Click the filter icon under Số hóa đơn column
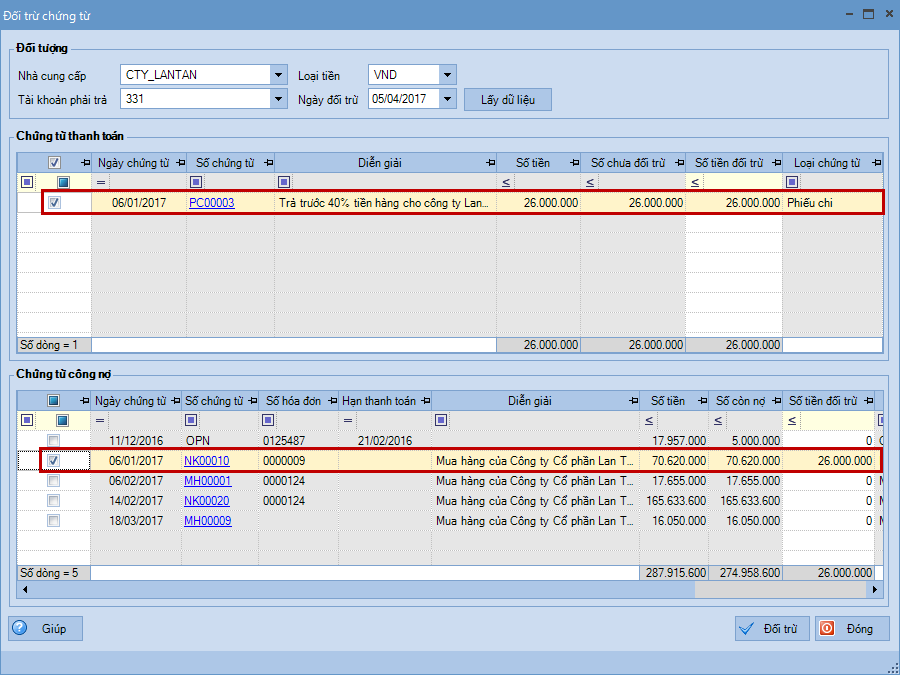Viewport: 900px width, 675px height. (x=268, y=421)
